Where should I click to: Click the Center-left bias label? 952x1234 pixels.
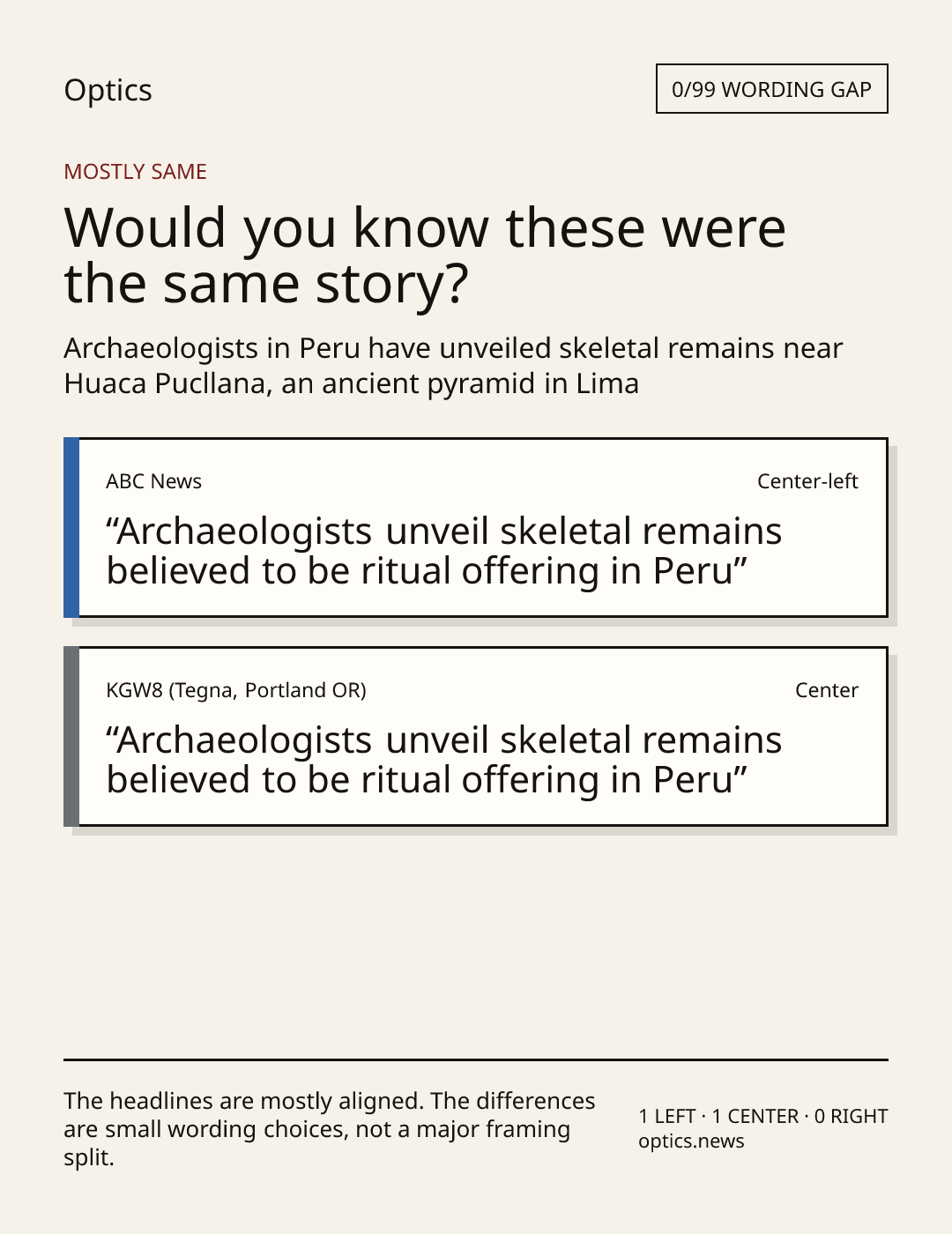807,481
